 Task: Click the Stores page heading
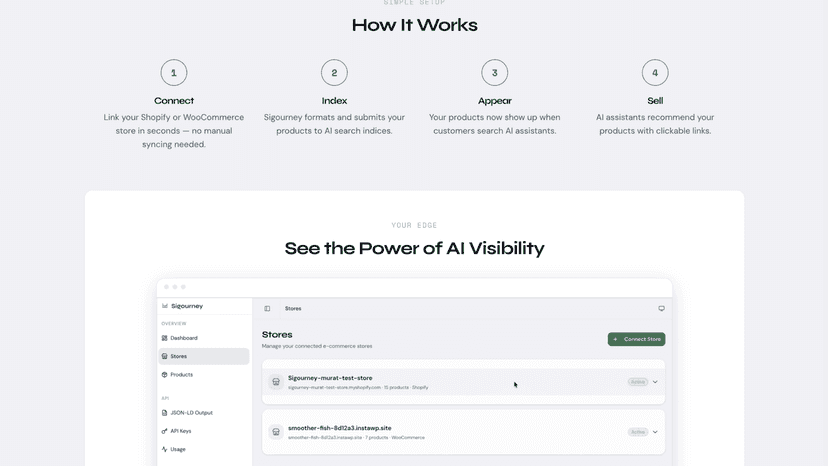277,334
